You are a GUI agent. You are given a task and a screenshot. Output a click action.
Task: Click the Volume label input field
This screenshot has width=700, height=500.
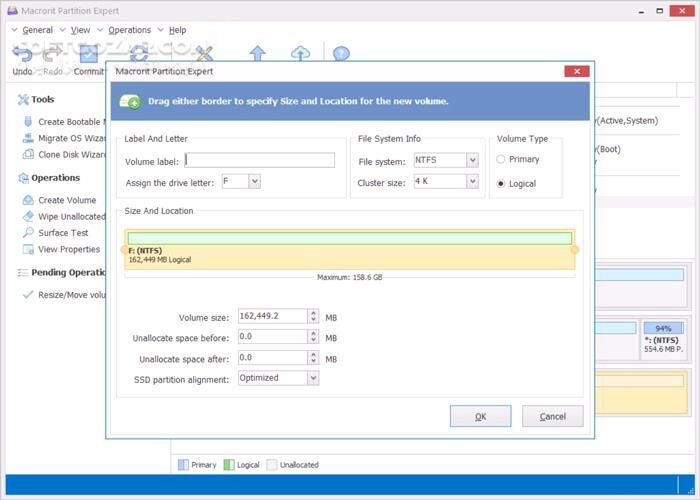tap(260, 160)
